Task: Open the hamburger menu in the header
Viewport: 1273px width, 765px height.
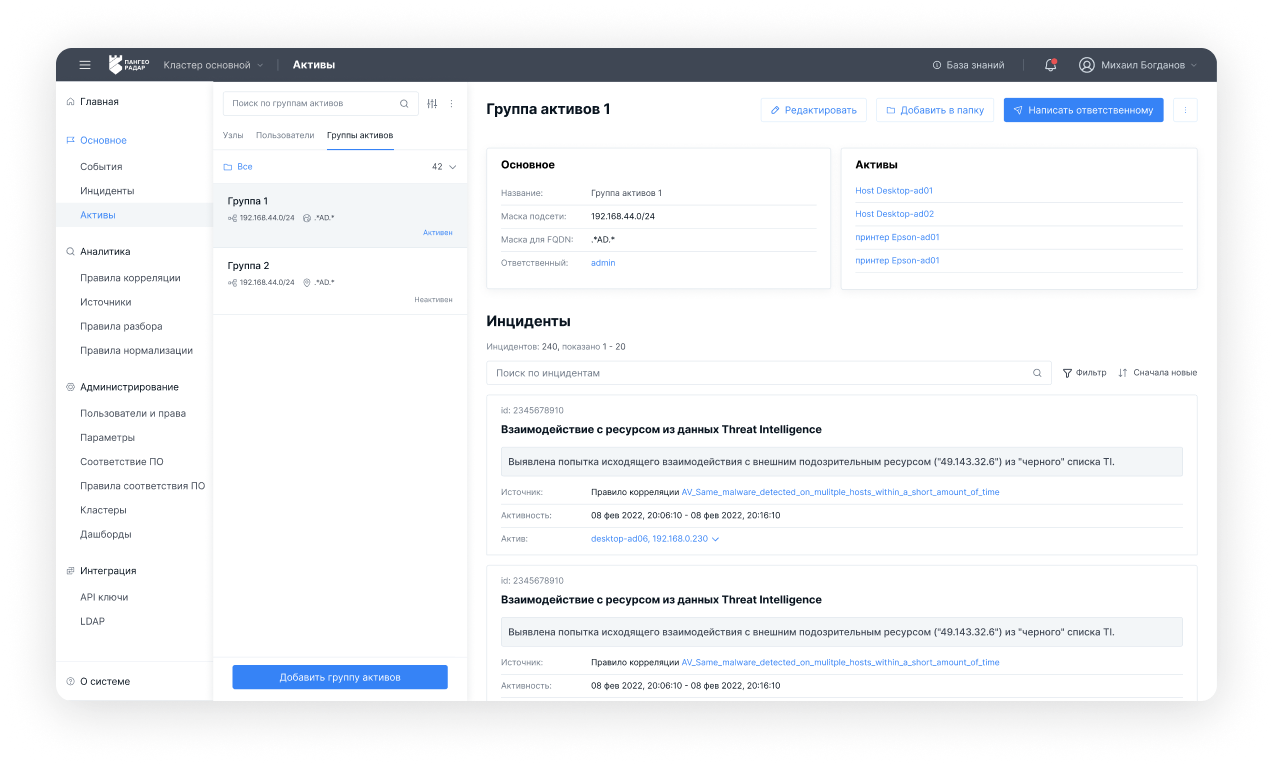Action: [x=85, y=65]
